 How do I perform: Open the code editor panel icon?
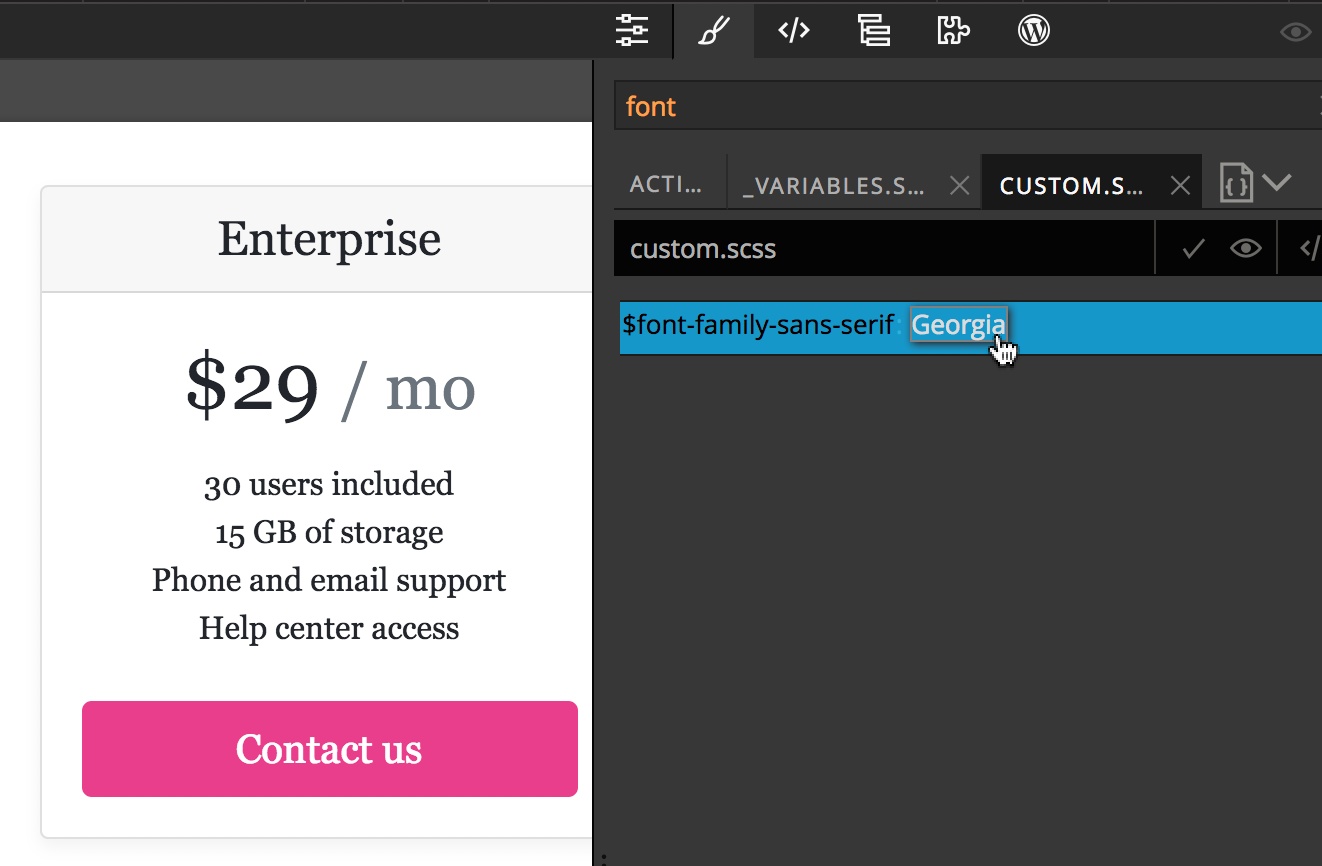(794, 31)
